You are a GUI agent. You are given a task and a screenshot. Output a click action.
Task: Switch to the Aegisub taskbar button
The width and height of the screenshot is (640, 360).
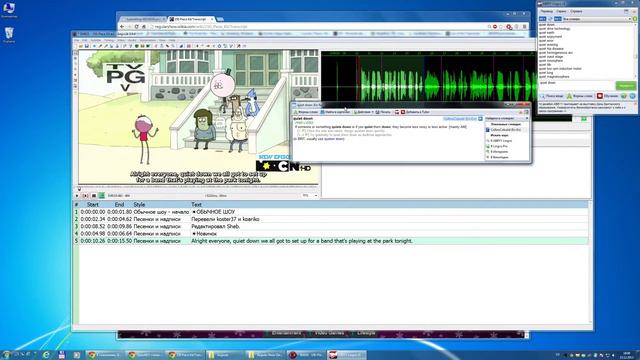click(x=306, y=355)
